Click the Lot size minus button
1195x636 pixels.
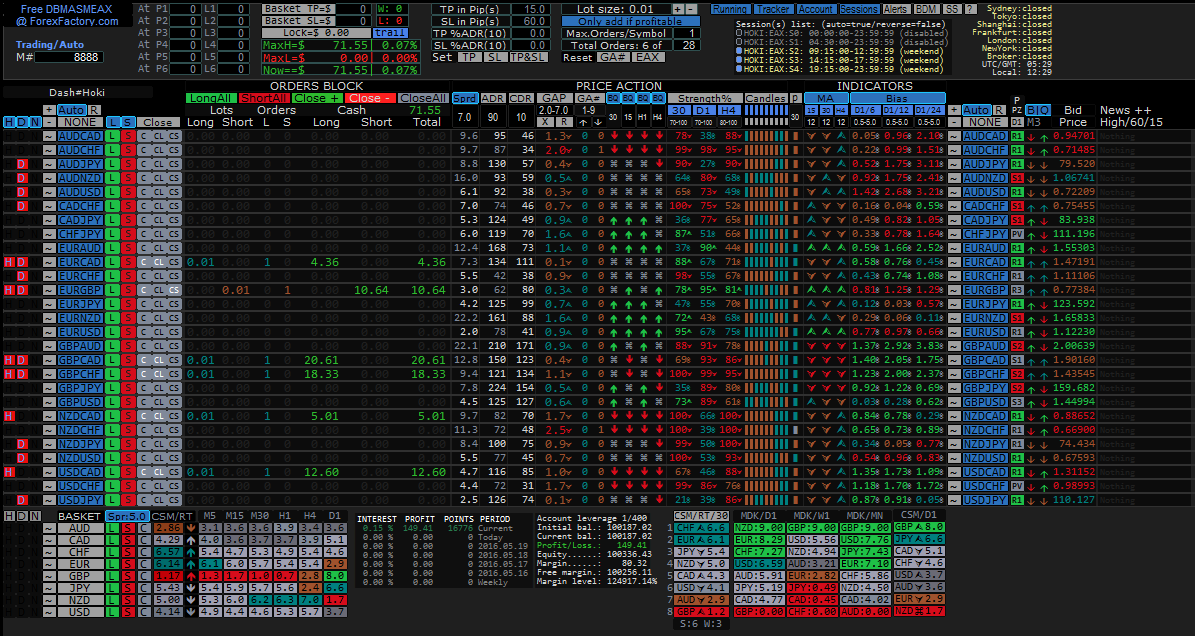(x=692, y=9)
